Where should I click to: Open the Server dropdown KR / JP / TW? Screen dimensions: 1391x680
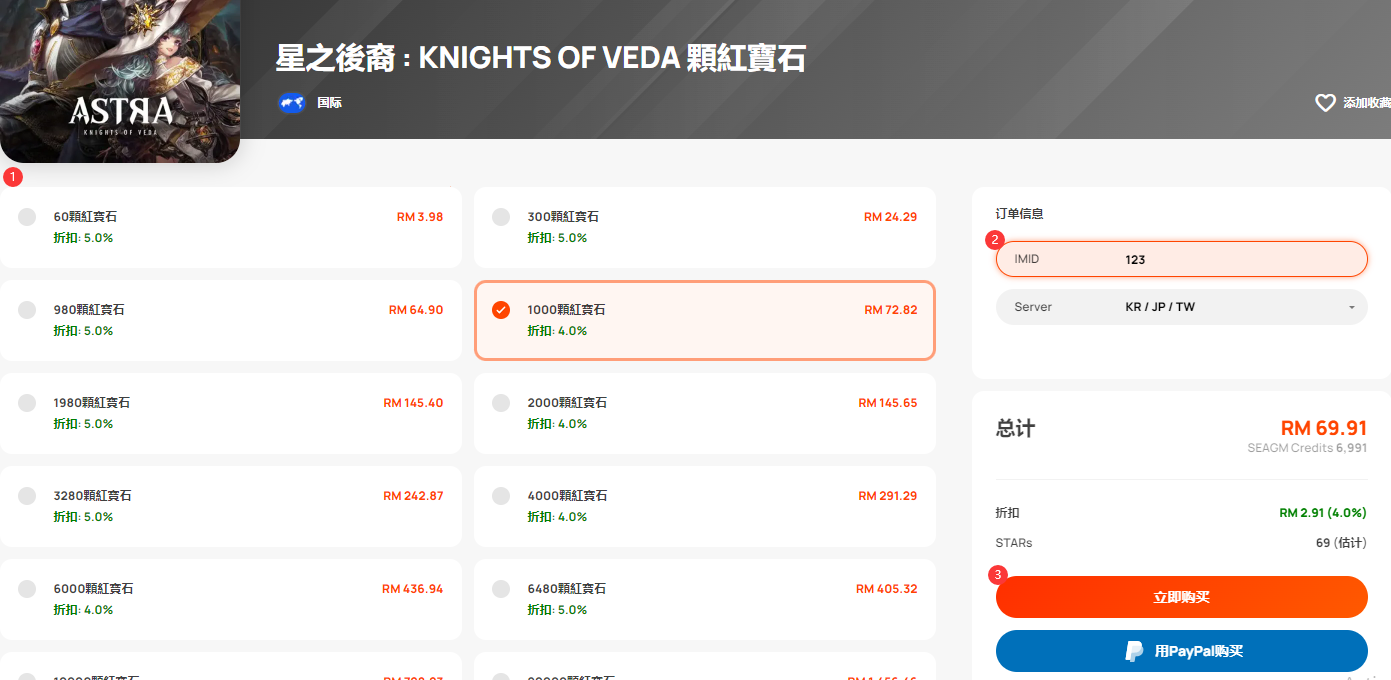coord(1181,307)
